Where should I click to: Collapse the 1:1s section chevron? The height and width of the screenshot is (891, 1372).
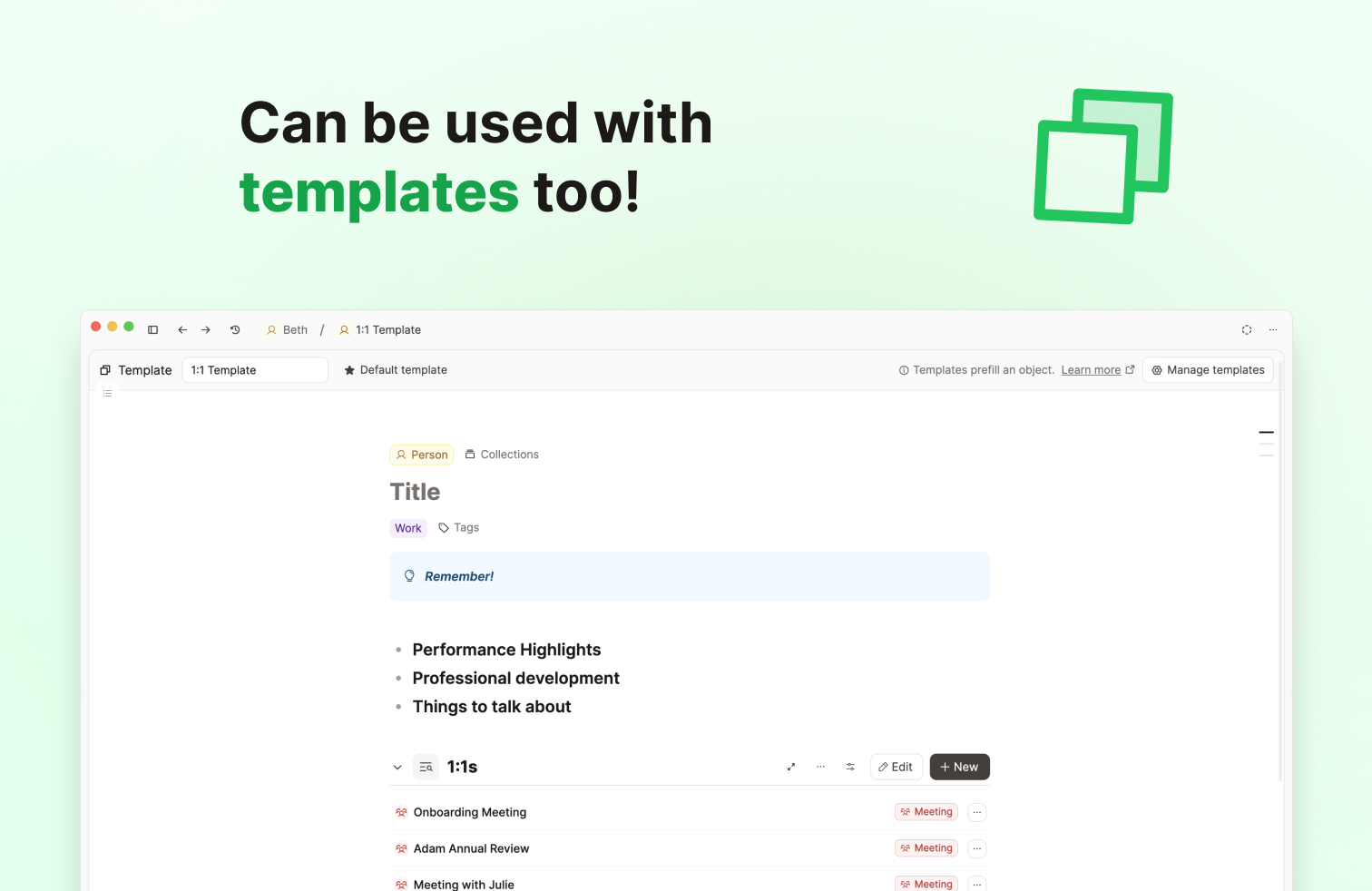tap(397, 767)
